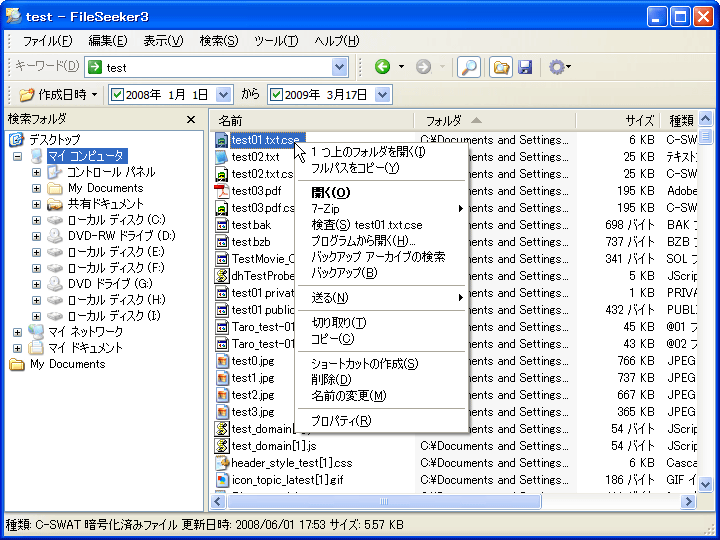720x540 pixels.
Task: Choose フルパスをコピー(Y) in context menu
Action: [x=381, y=168]
